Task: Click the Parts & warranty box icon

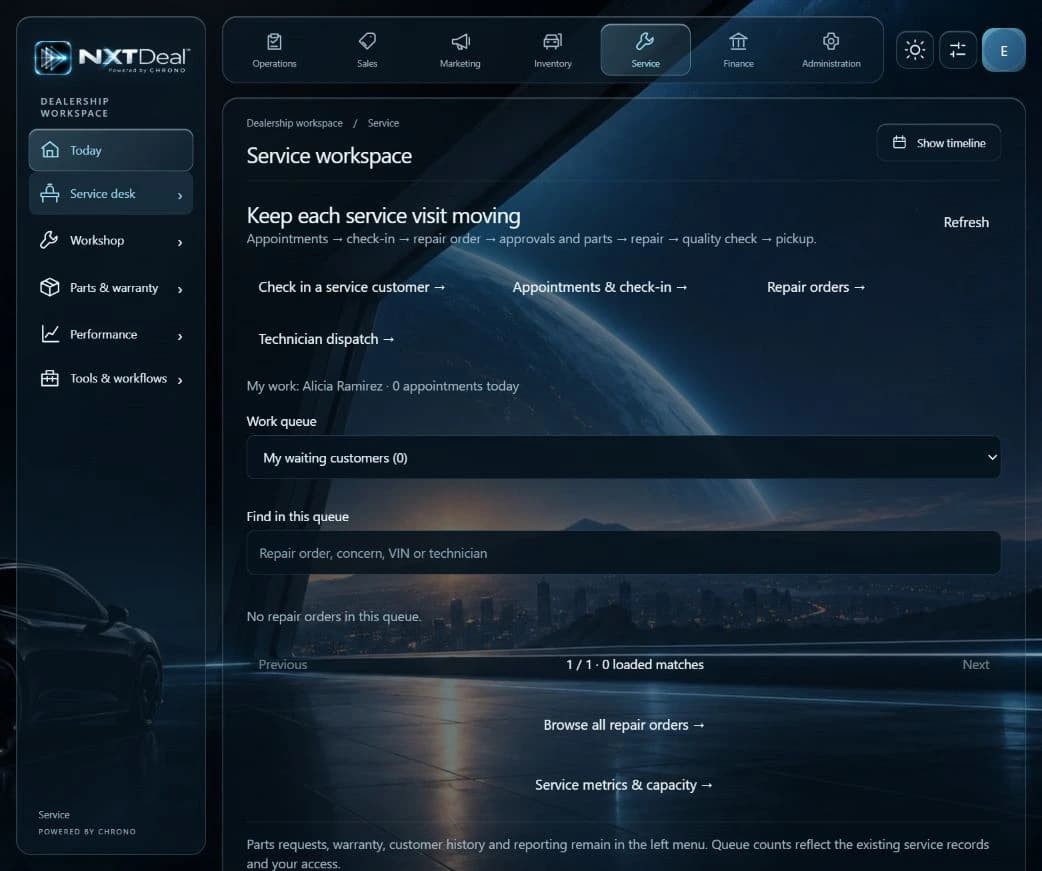Action: point(50,287)
